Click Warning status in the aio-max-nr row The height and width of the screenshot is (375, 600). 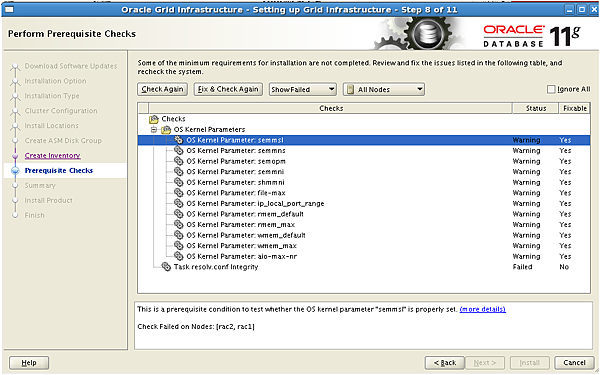click(527, 256)
